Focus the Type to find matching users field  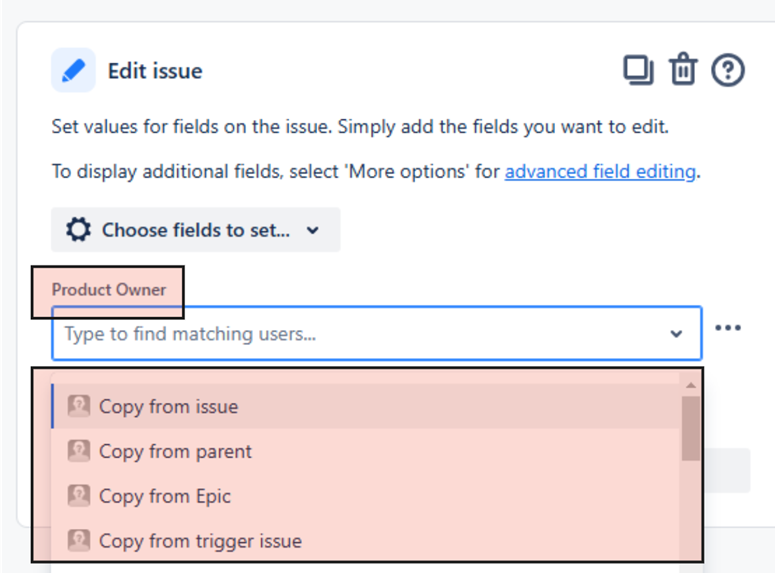[377, 334]
